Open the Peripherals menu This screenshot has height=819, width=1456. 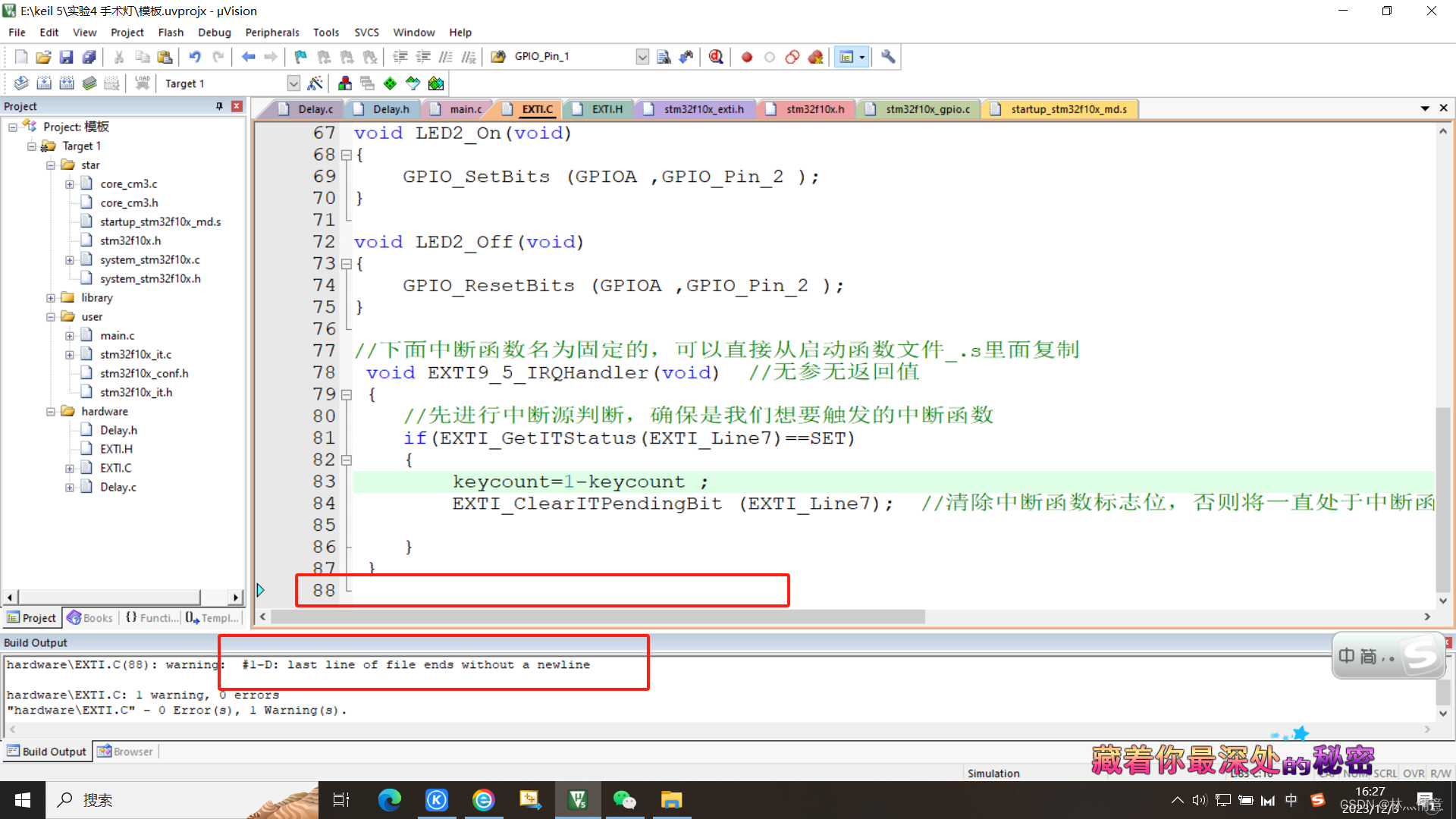pos(271,32)
